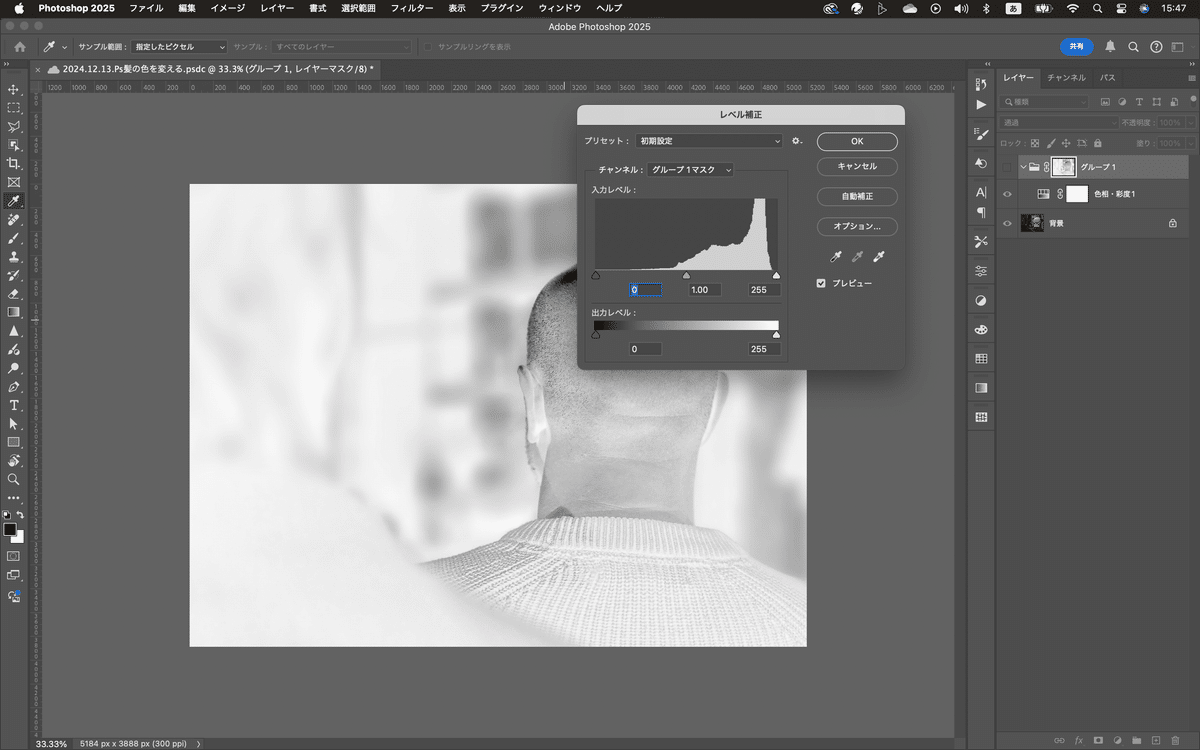The height and width of the screenshot is (750, 1200).
Task: Open the Sample Size dropdown
Action: pyautogui.click(x=179, y=47)
